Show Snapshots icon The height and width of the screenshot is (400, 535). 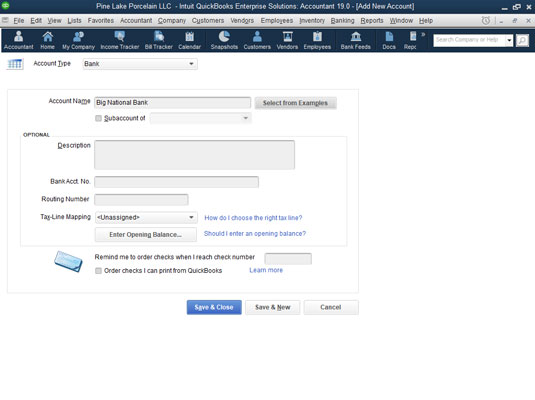tap(224, 40)
